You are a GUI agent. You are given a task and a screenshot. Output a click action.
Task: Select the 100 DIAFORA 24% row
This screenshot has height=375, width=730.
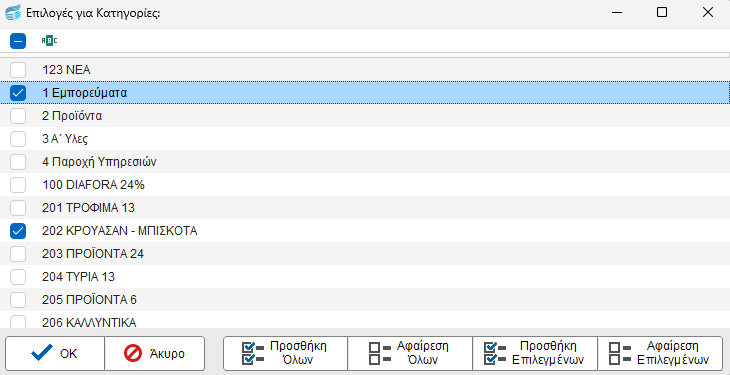[365, 185]
